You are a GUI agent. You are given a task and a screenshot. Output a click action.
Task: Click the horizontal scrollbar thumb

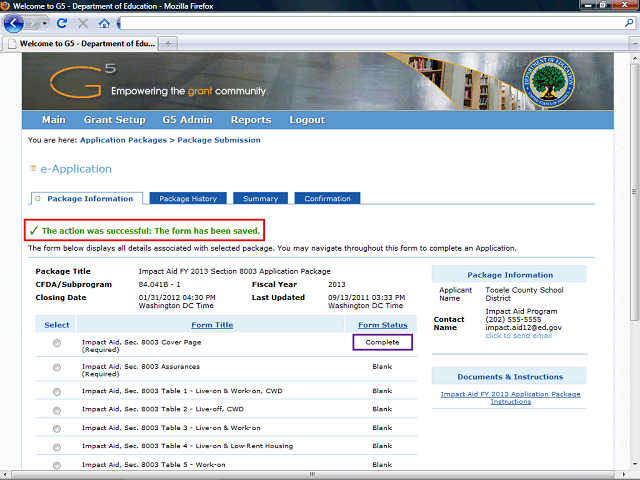click(x=312, y=474)
